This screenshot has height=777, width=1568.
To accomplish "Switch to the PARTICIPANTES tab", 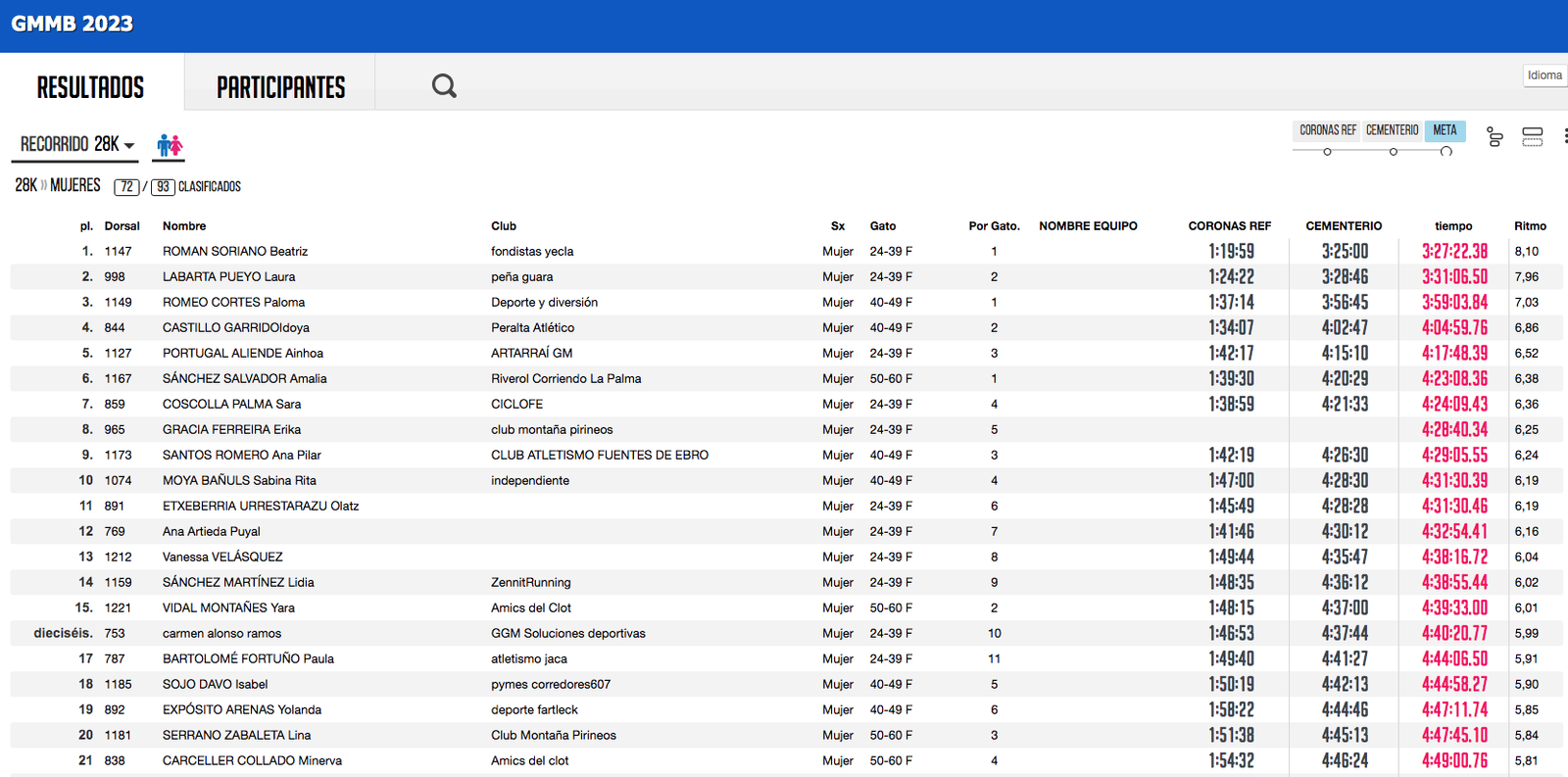I will [280, 87].
